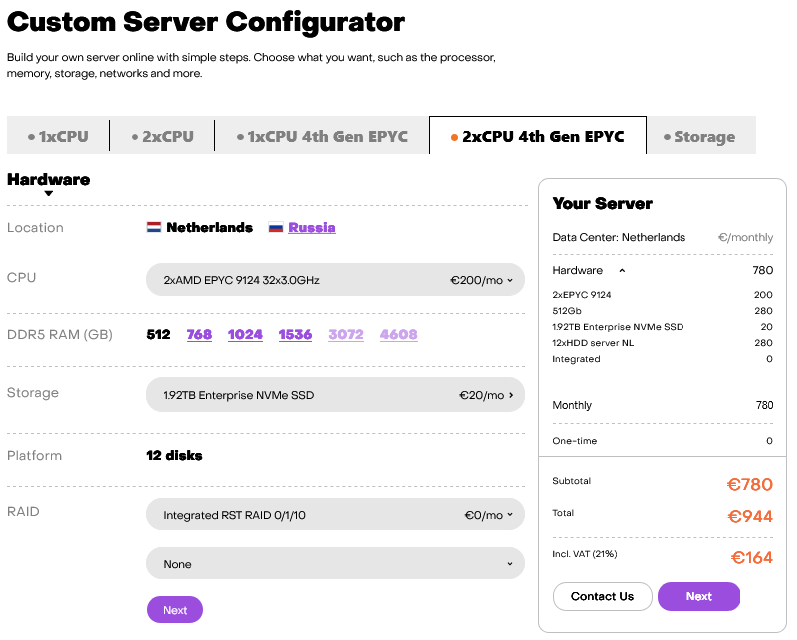Click the Russia flag icon
797x640 pixels.
click(x=276, y=228)
